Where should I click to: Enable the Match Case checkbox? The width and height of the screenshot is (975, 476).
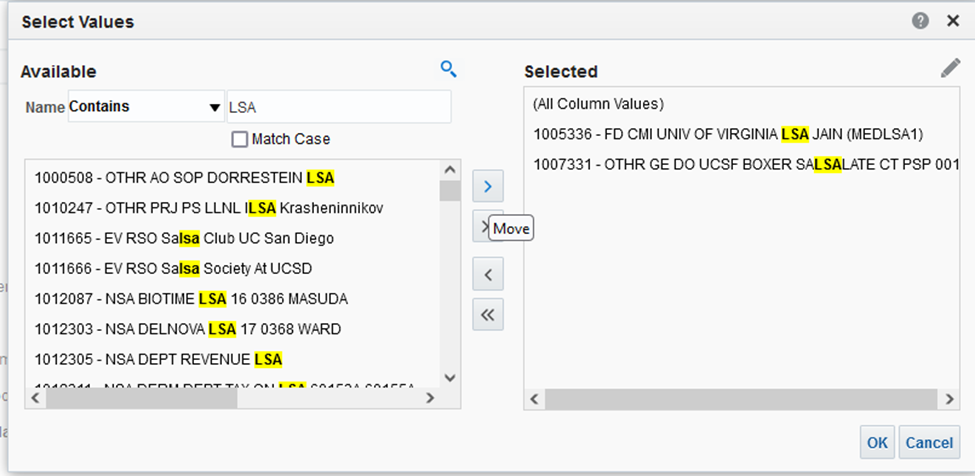tap(240, 139)
